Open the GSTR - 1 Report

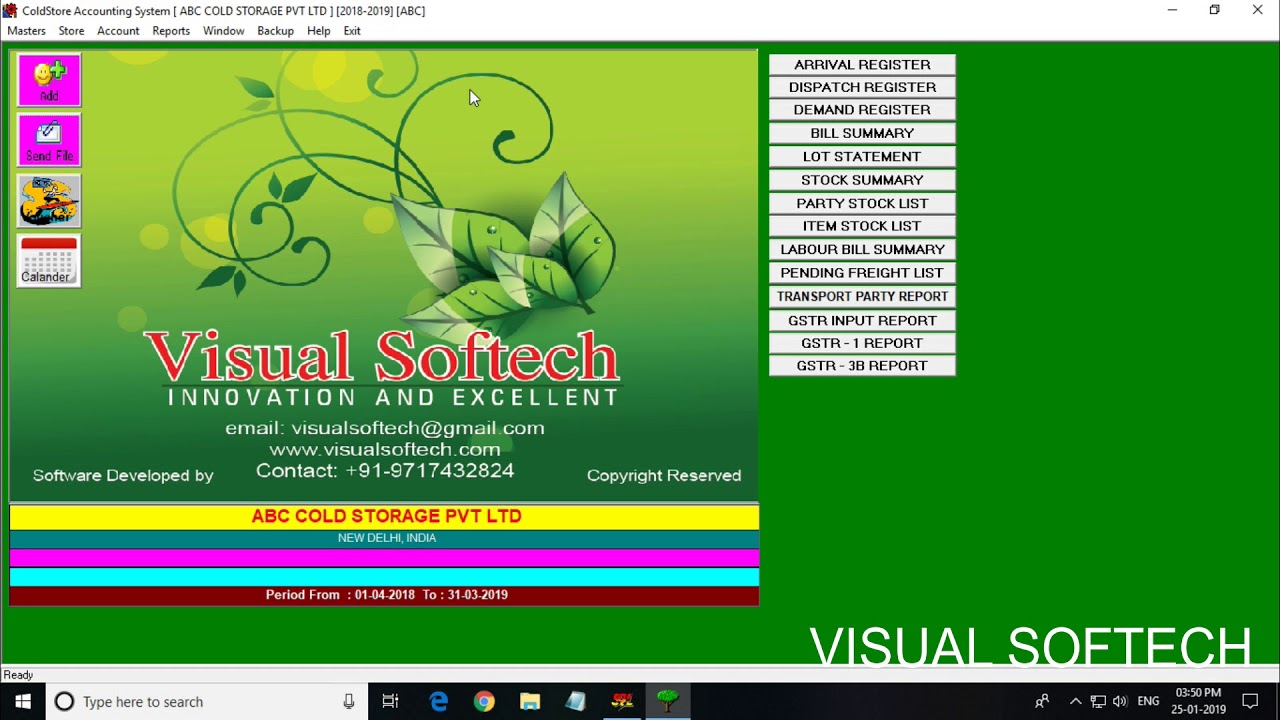[x=862, y=343]
